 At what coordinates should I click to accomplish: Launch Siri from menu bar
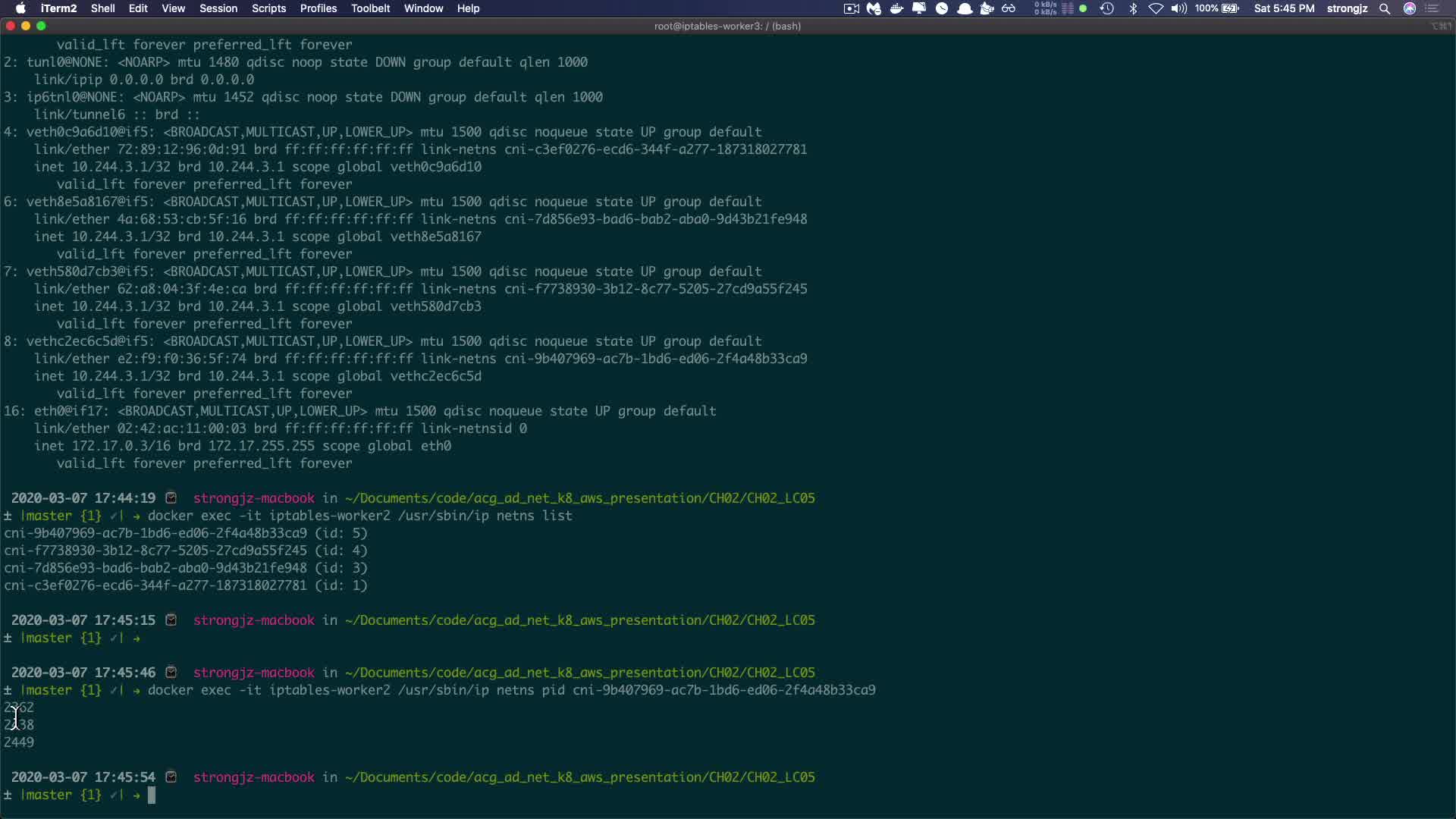(x=1410, y=8)
